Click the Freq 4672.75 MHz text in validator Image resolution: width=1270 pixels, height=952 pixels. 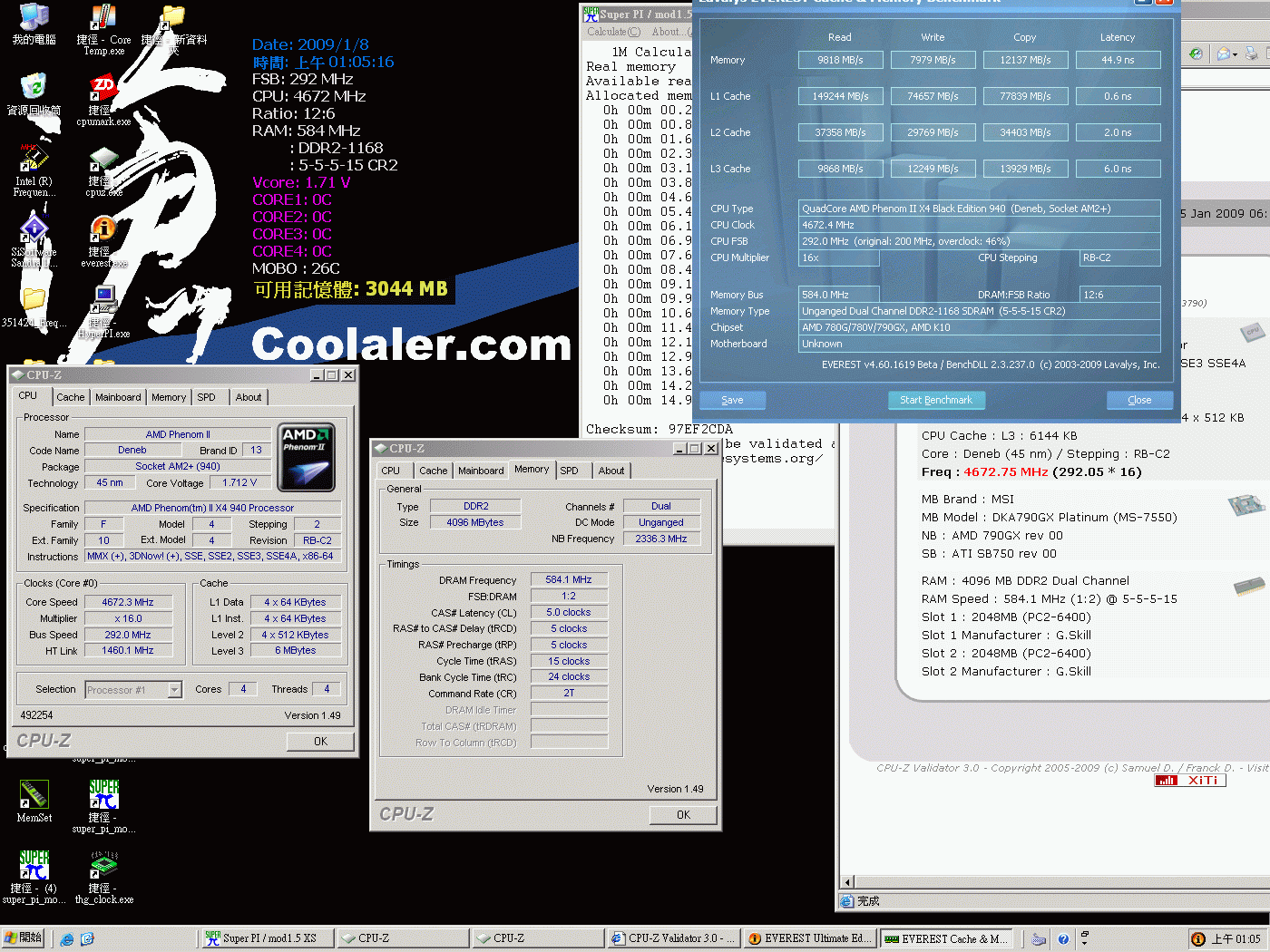pyautogui.click(x=1031, y=472)
